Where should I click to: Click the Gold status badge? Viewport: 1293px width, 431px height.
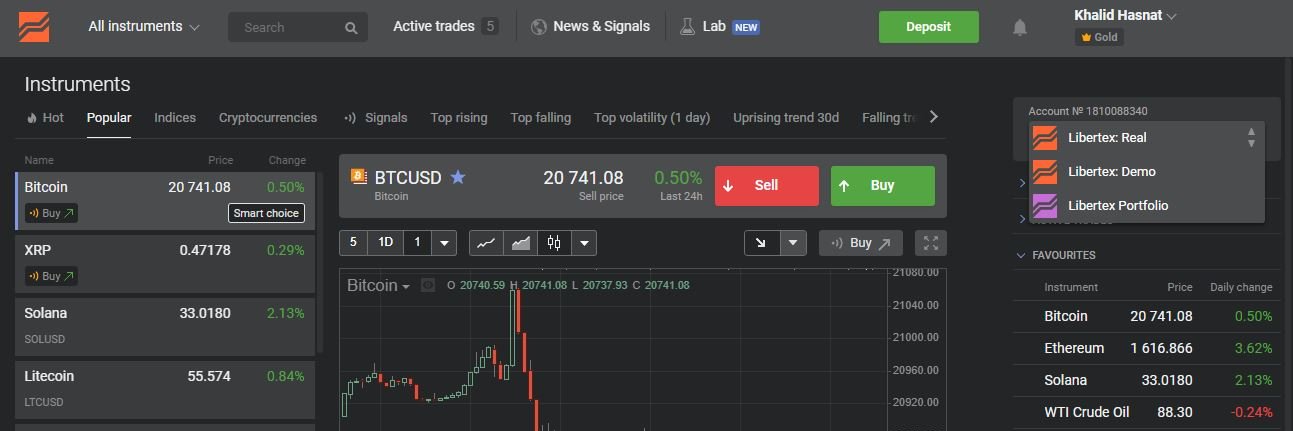[1099, 37]
